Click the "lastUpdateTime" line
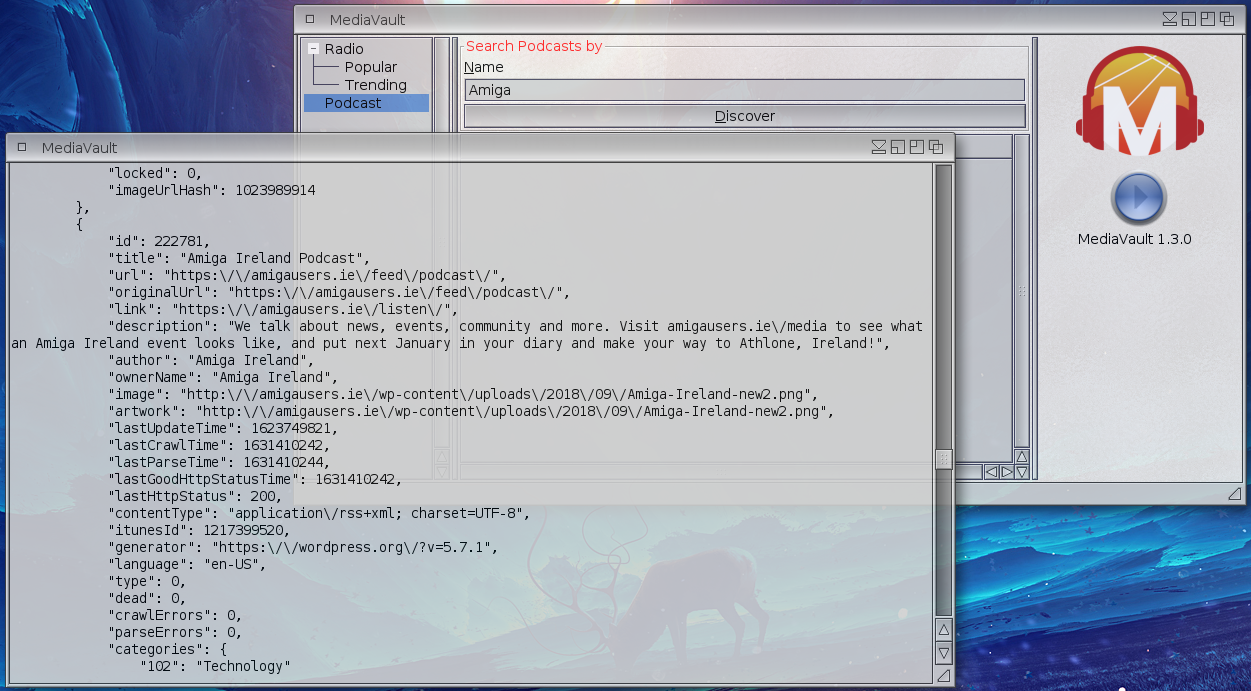1251x691 pixels. [222, 428]
